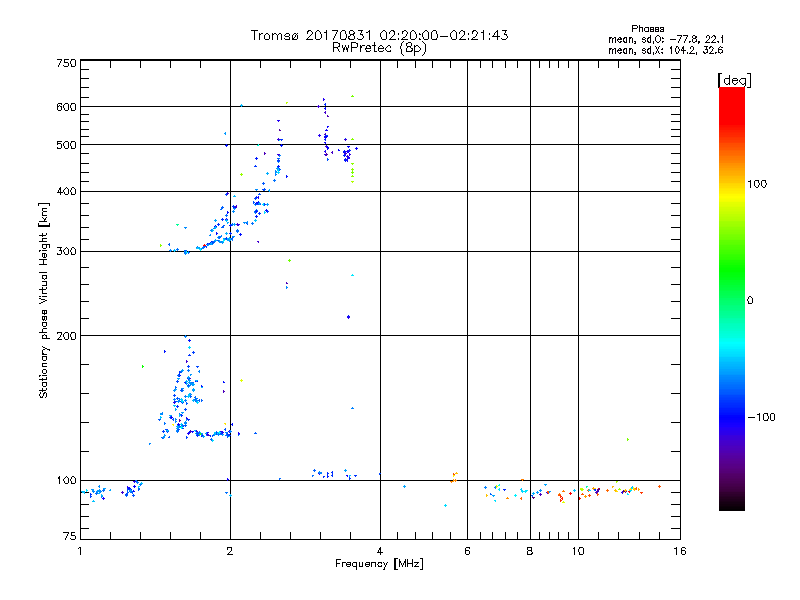Image resolution: width=800 pixels, height=600 pixels.
Task: Click the y-axis tick label '75'
Action: [70, 536]
